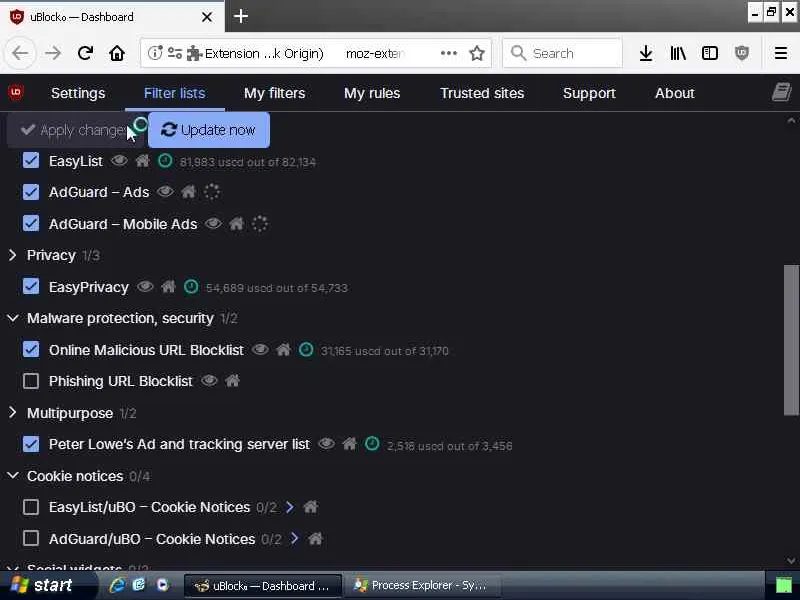Screen dimensions: 800x600
Task: Collapse Malware protection, security section
Action: (x=13, y=318)
